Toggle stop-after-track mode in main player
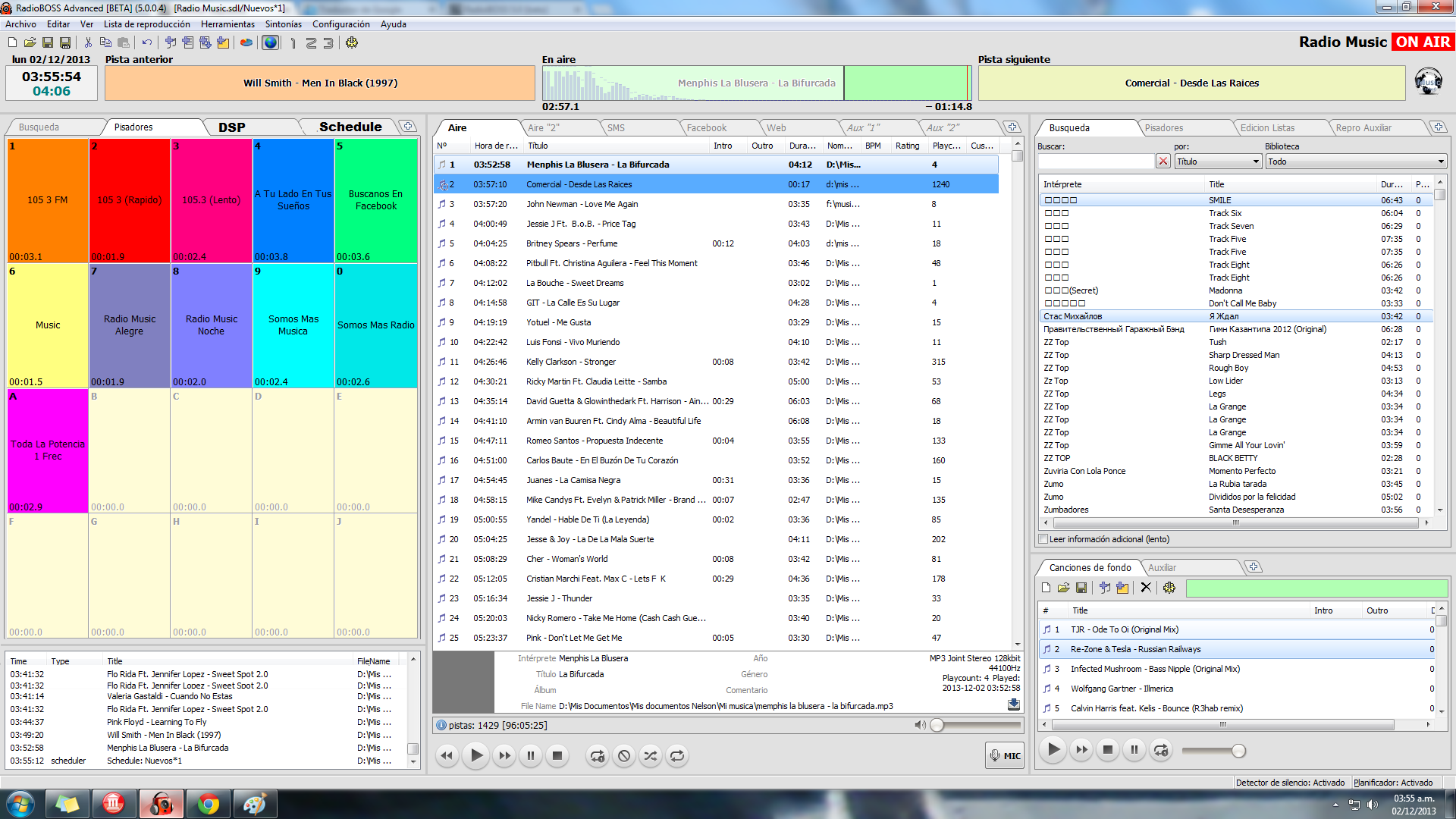This screenshot has height=819, width=1456. [624, 755]
